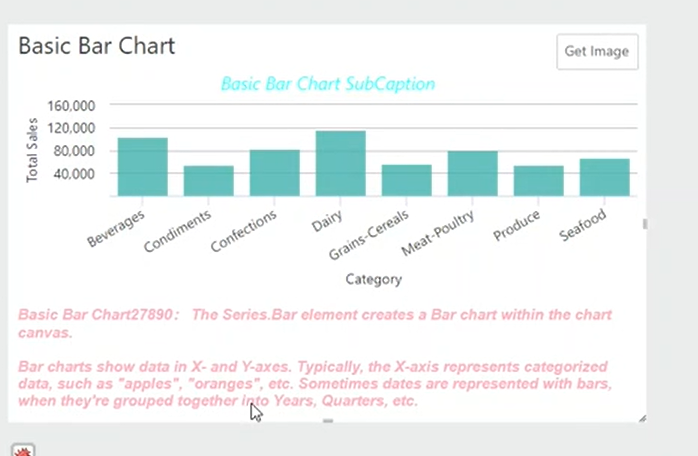Screen dimensions: 698x456
Task: Click the bottom edge resize grip
Action: click(328, 420)
